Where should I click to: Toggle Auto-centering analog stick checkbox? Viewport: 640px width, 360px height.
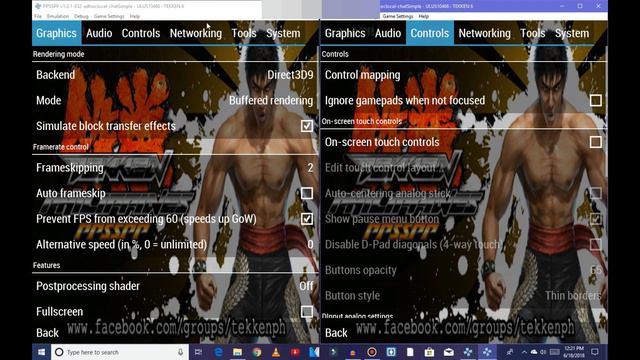click(x=596, y=193)
